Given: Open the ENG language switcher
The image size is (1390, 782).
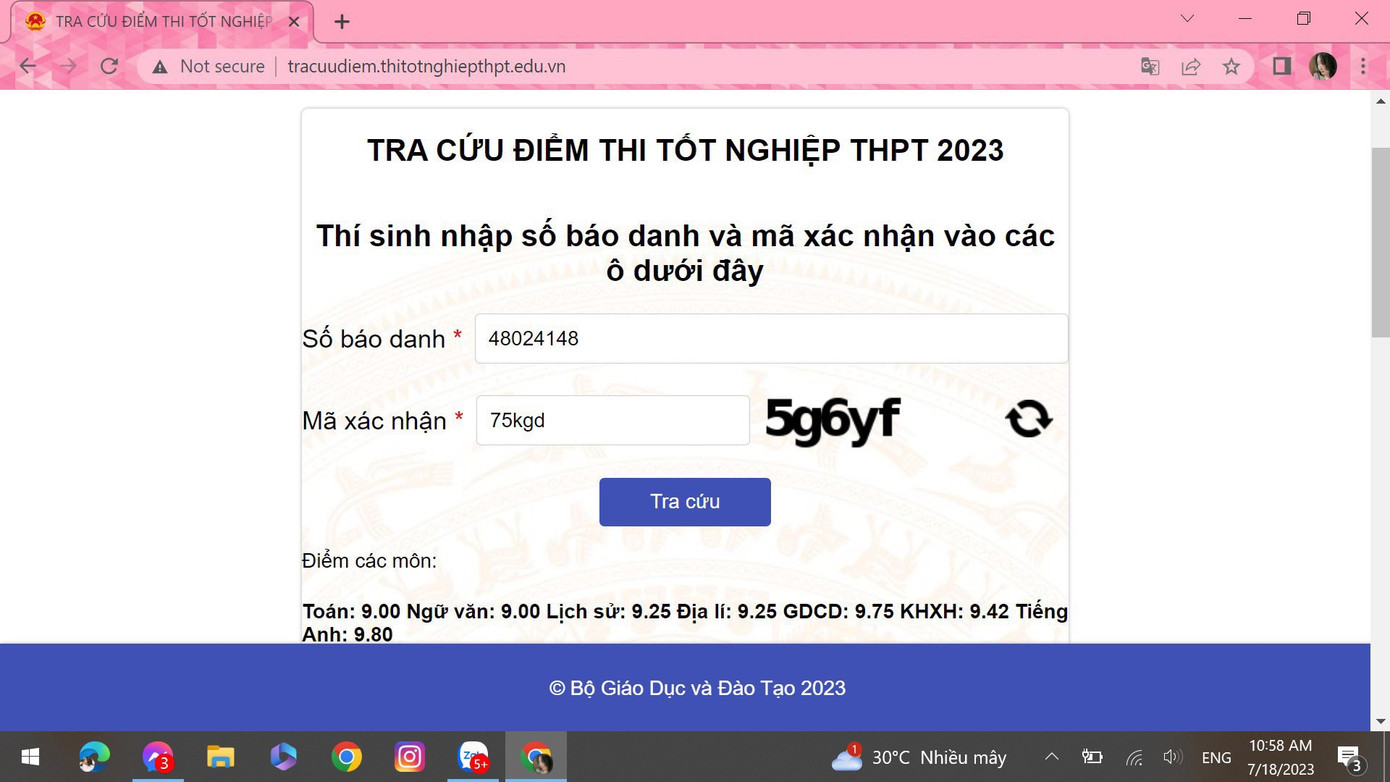Looking at the screenshot, I should pos(1215,757).
